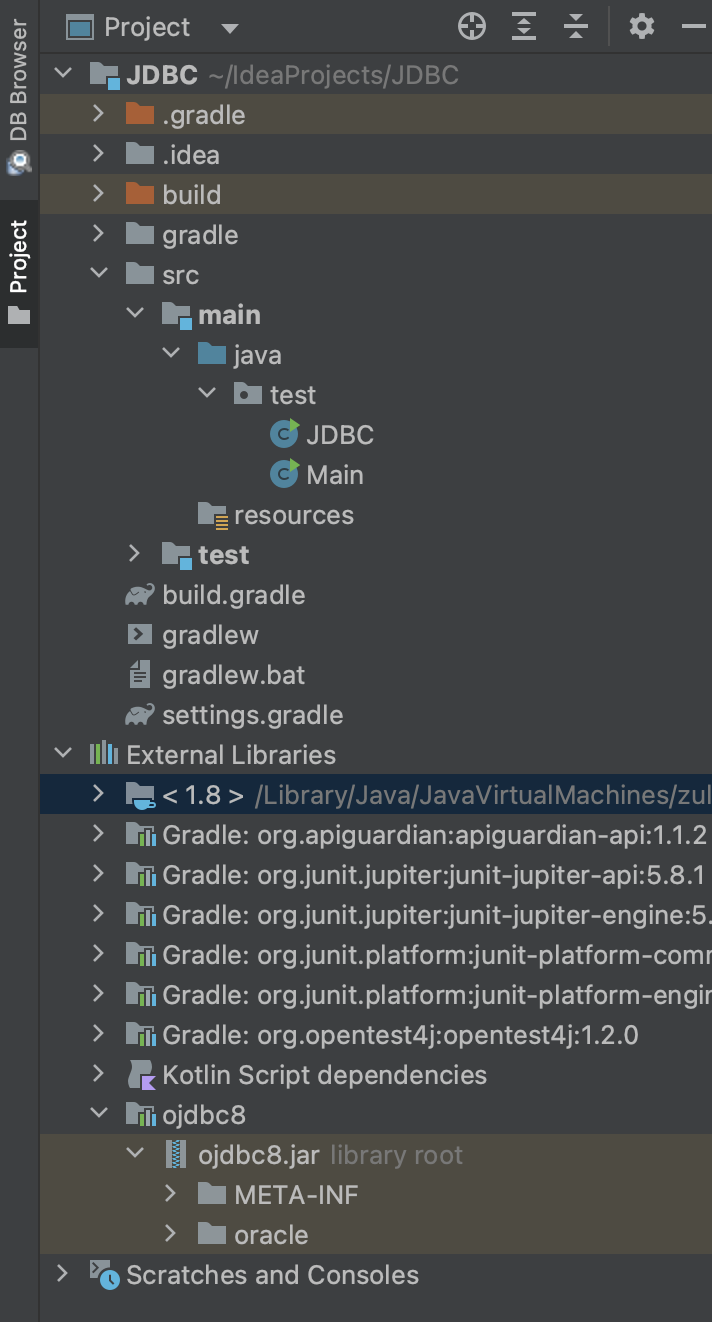Image resolution: width=712 pixels, height=1322 pixels.
Task: Collapse the src folder
Action: (x=99, y=274)
